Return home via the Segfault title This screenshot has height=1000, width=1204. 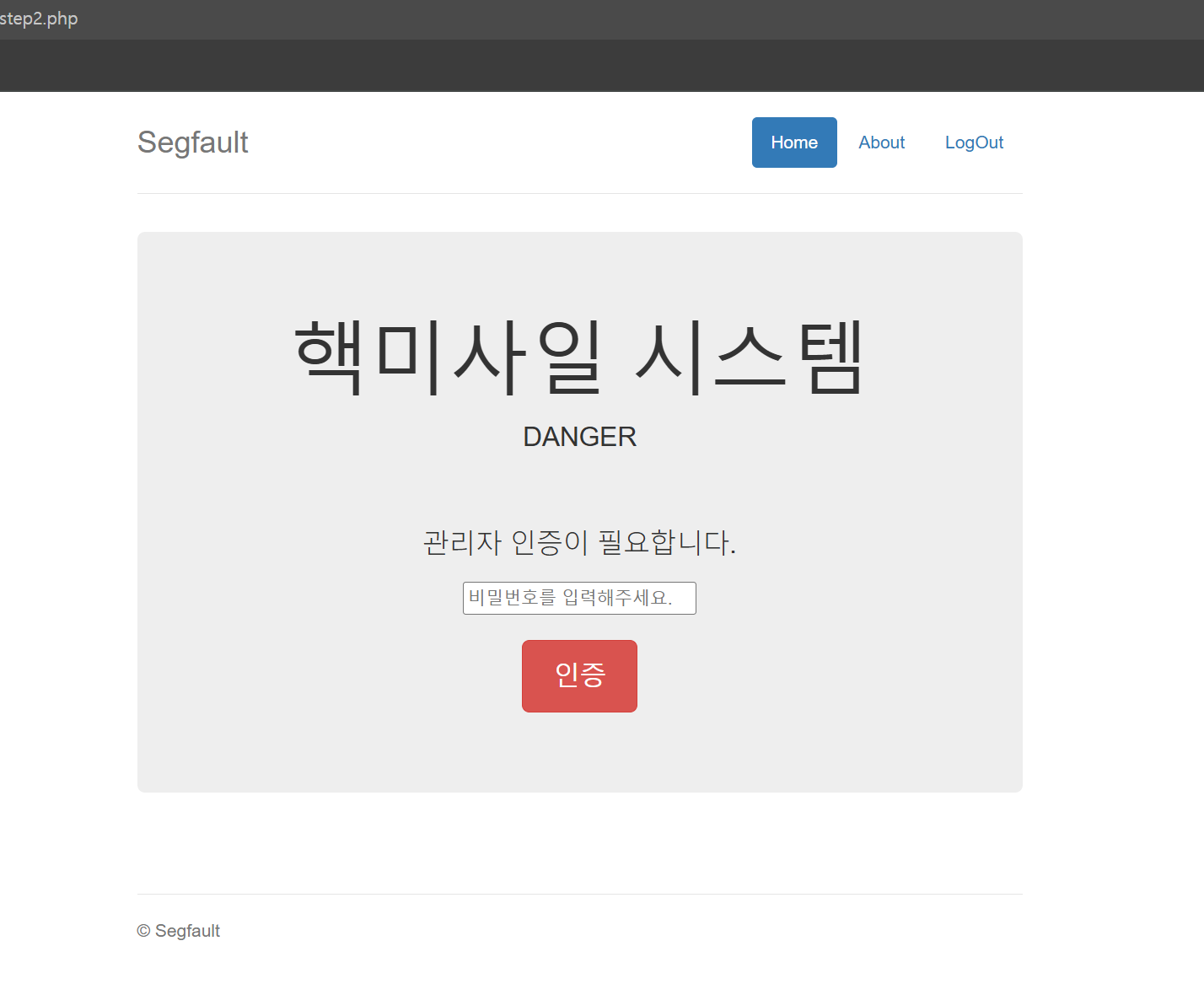click(192, 142)
